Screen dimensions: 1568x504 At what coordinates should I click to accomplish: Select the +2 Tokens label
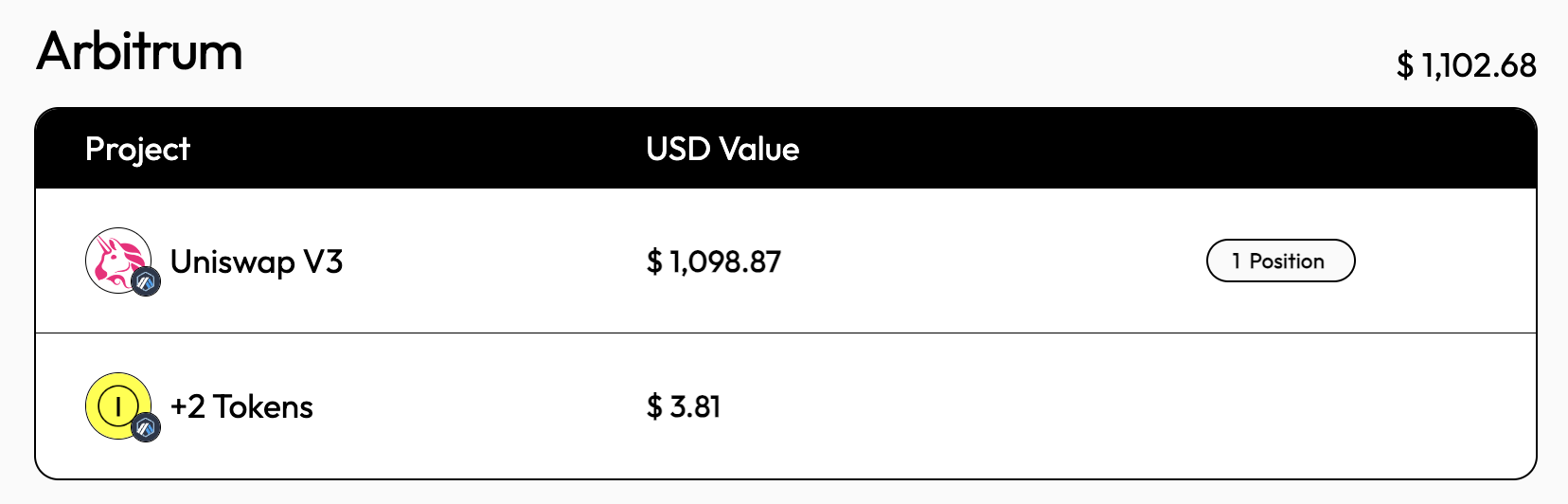[x=241, y=406]
